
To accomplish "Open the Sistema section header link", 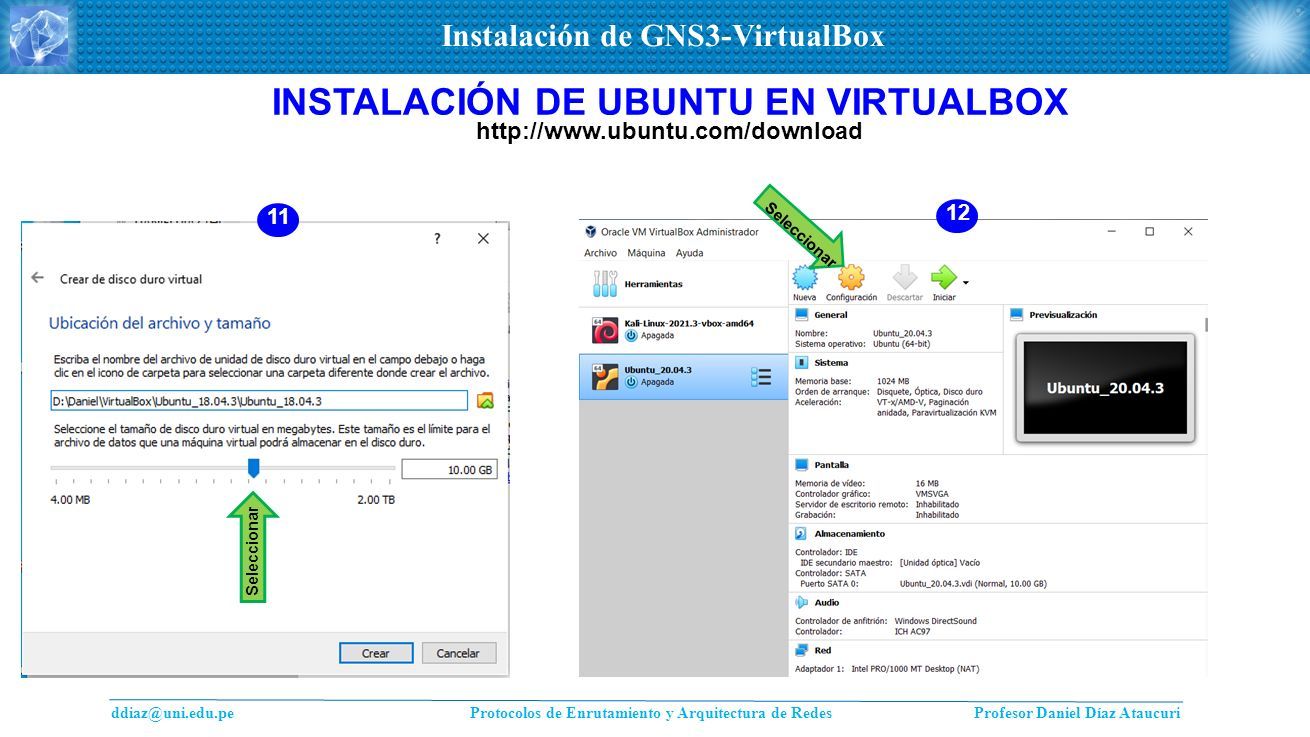I will [x=831, y=363].
